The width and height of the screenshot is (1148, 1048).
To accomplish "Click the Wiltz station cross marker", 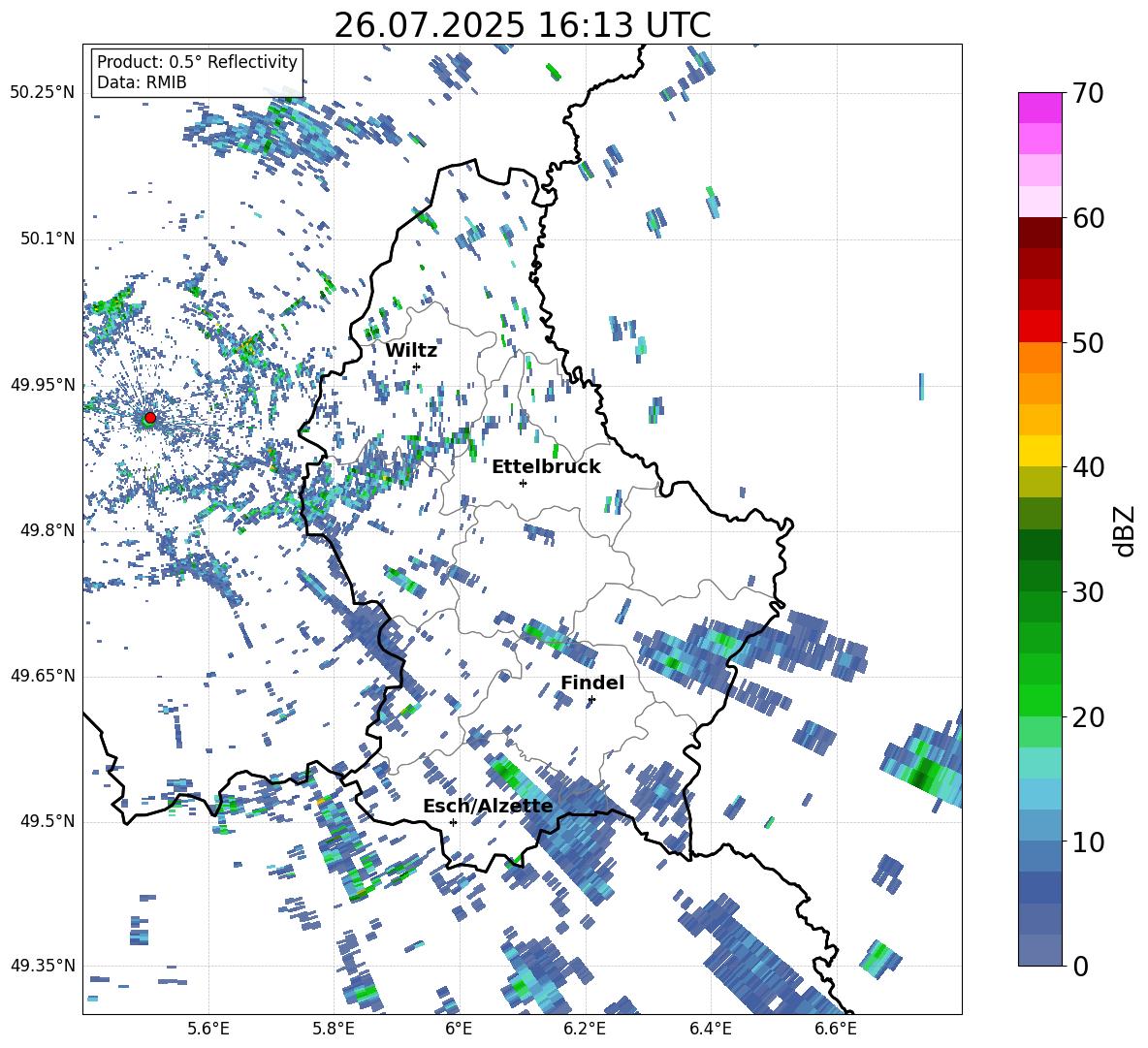I will coord(417,366).
